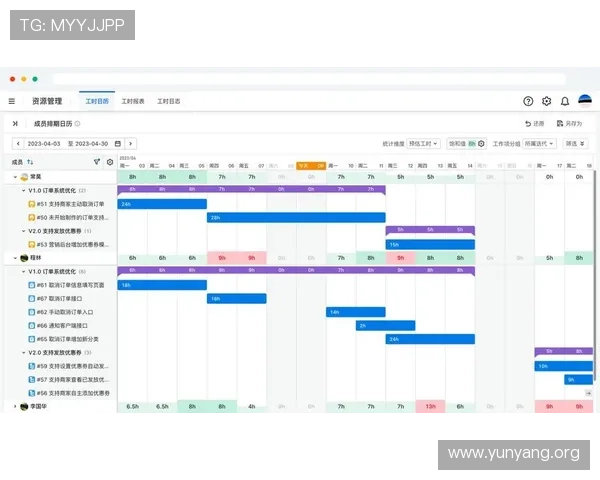600x480 pixels.
Task: Open item #66 通知客户端接口
Action: click(x=62, y=325)
